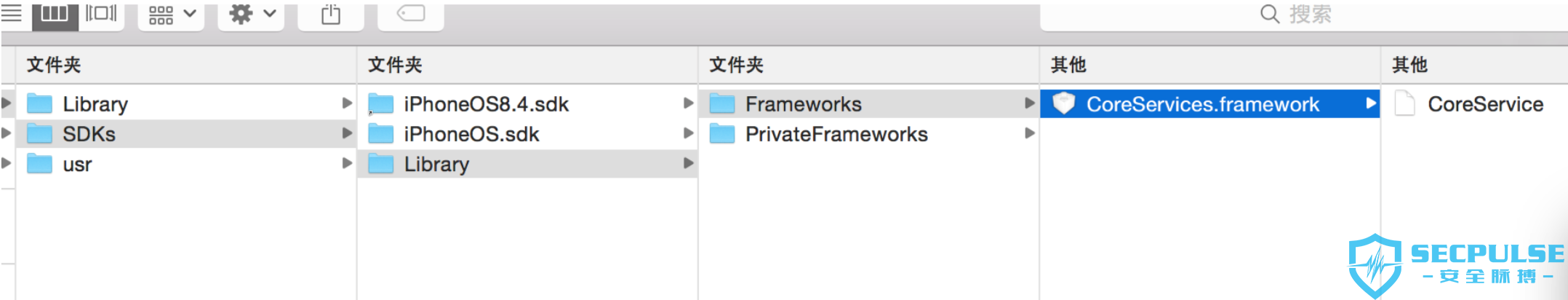The height and width of the screenshot is (300, 1568).
Task: Expand arrow next to Frameworks folder
Action: (1029, 103)
